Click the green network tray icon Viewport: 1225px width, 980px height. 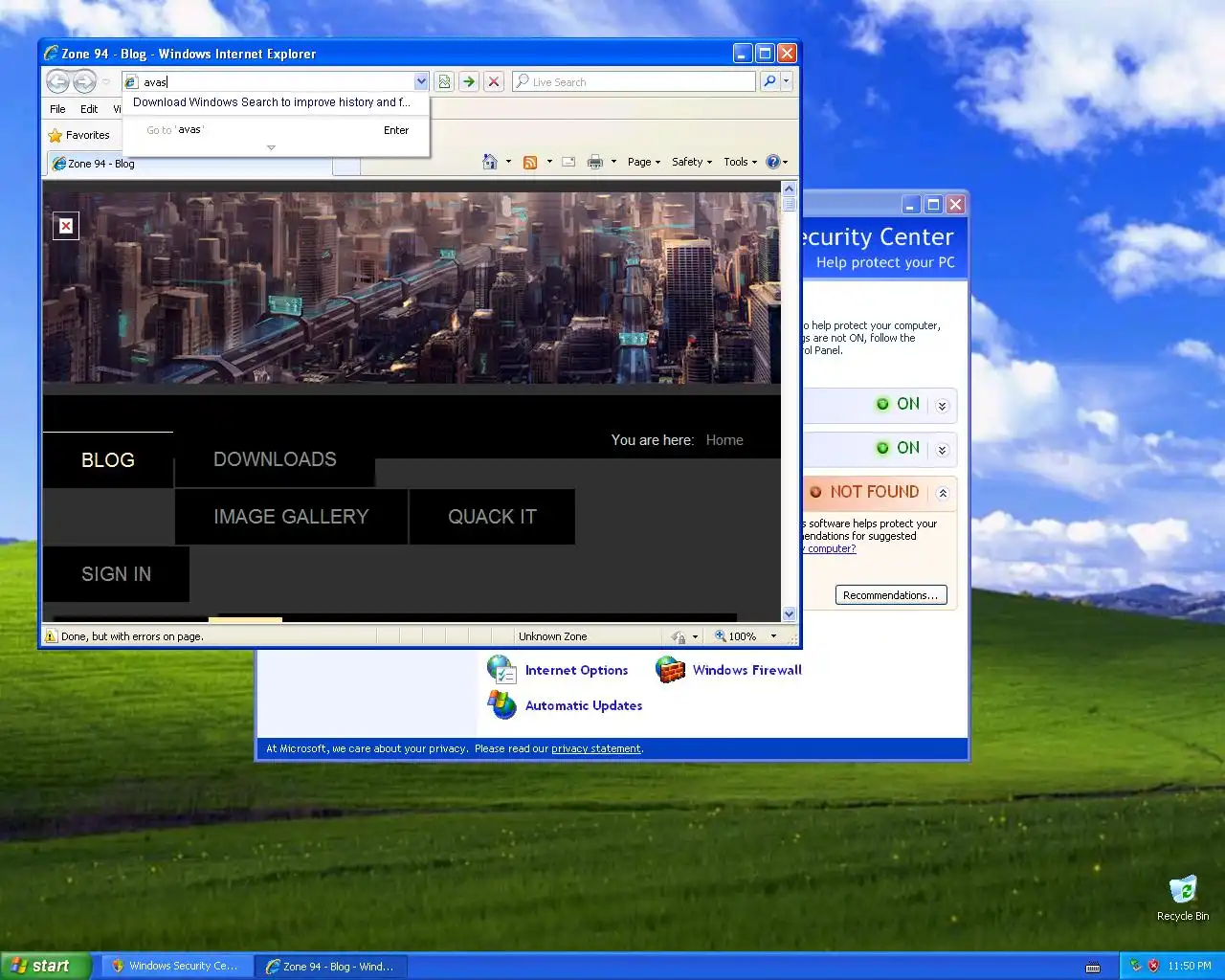coord(1136,966)
